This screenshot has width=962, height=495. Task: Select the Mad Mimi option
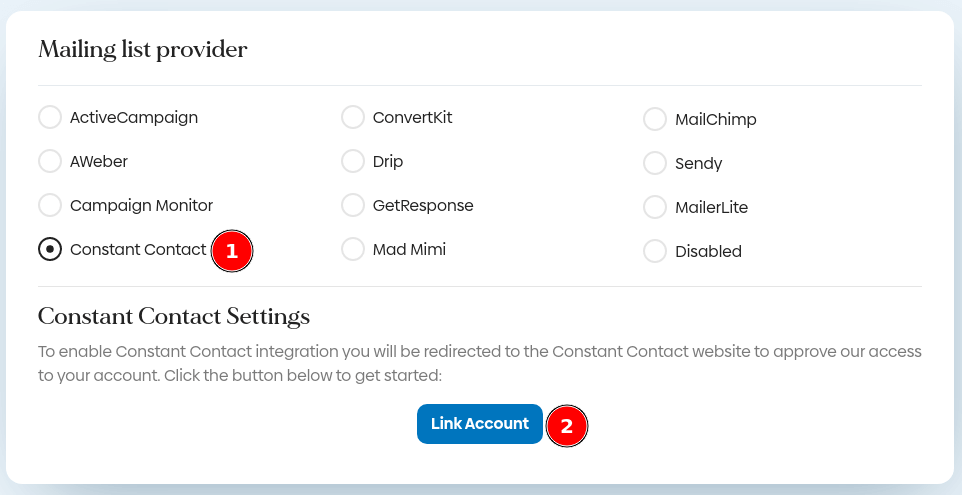tap(353, 249)
